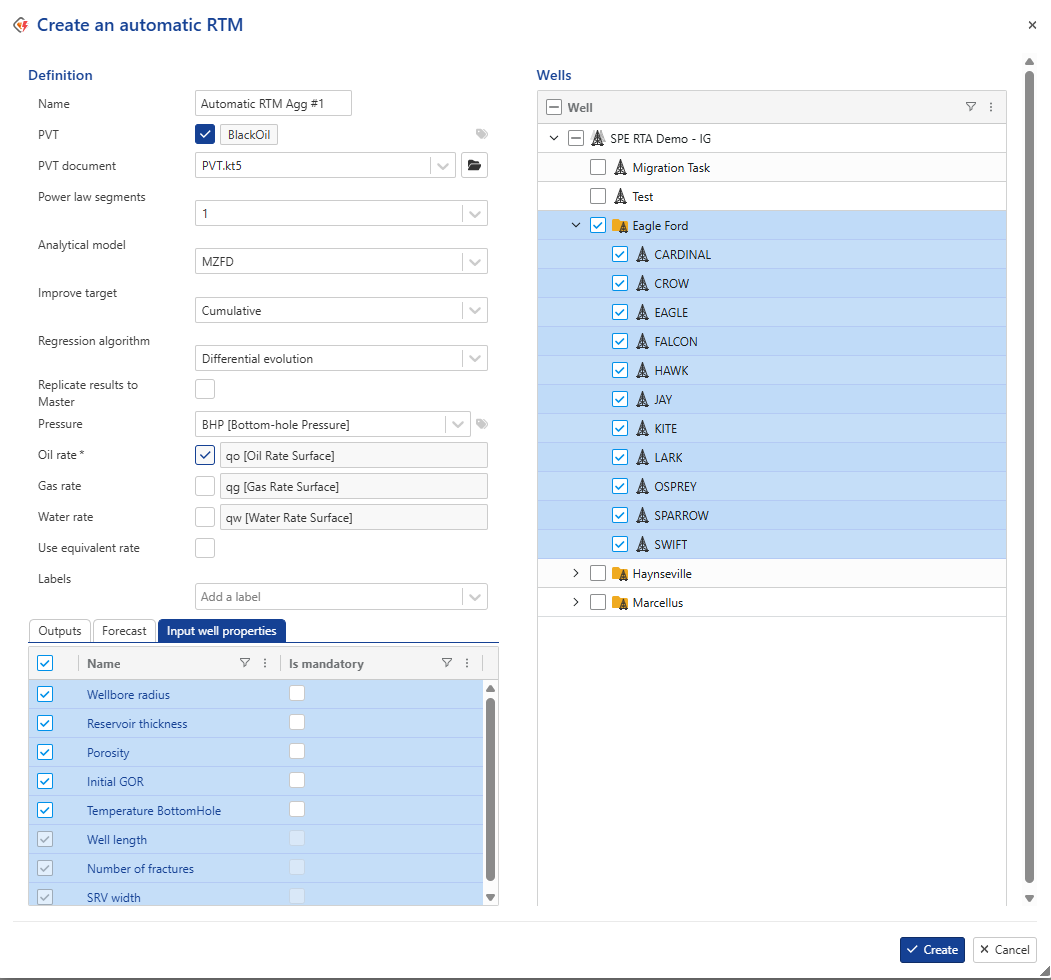
Task: Click the Create button
Action: pyautogui.click(x=931, y=950)
